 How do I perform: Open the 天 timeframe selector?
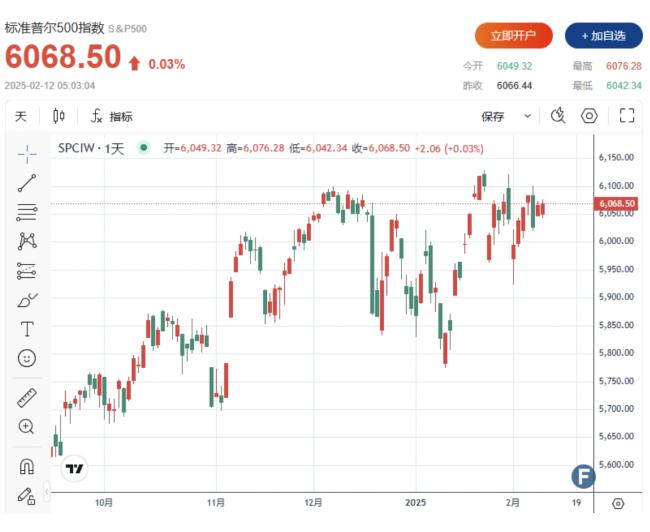point(21,117)
